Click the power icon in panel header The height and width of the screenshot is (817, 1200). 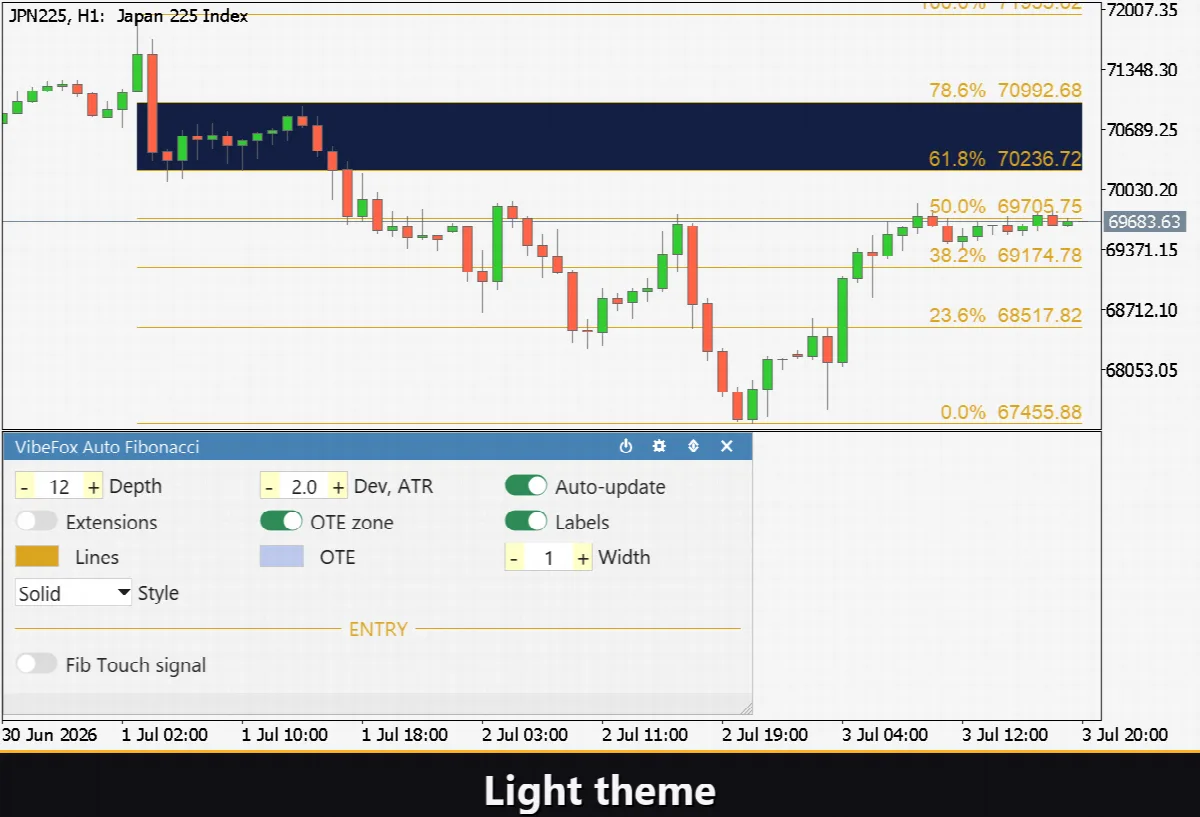point(626,446)
